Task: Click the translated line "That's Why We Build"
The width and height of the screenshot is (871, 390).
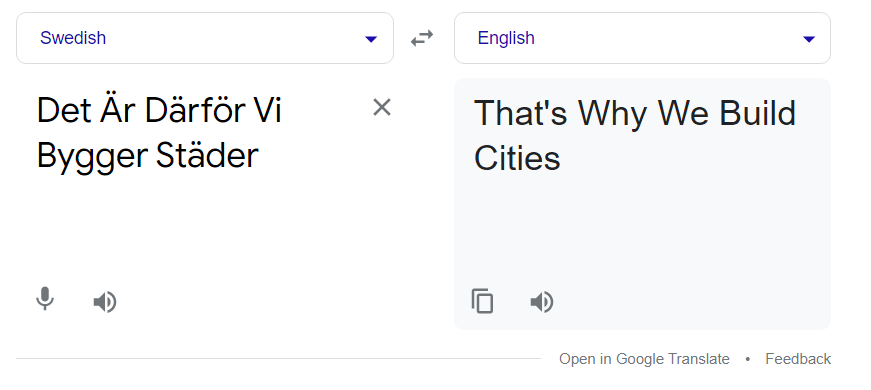Action: pos(635,113)
